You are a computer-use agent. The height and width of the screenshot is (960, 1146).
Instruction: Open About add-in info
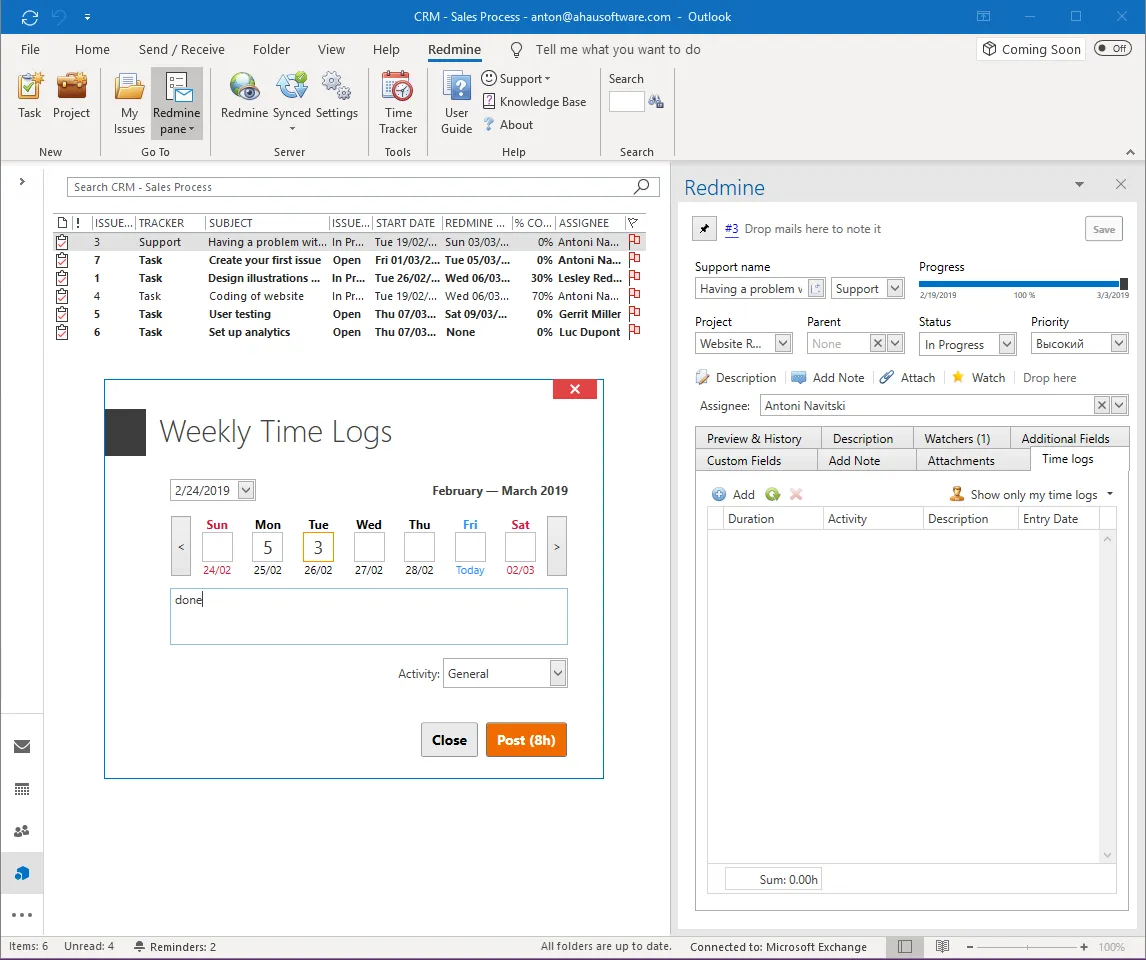point(508,125)
